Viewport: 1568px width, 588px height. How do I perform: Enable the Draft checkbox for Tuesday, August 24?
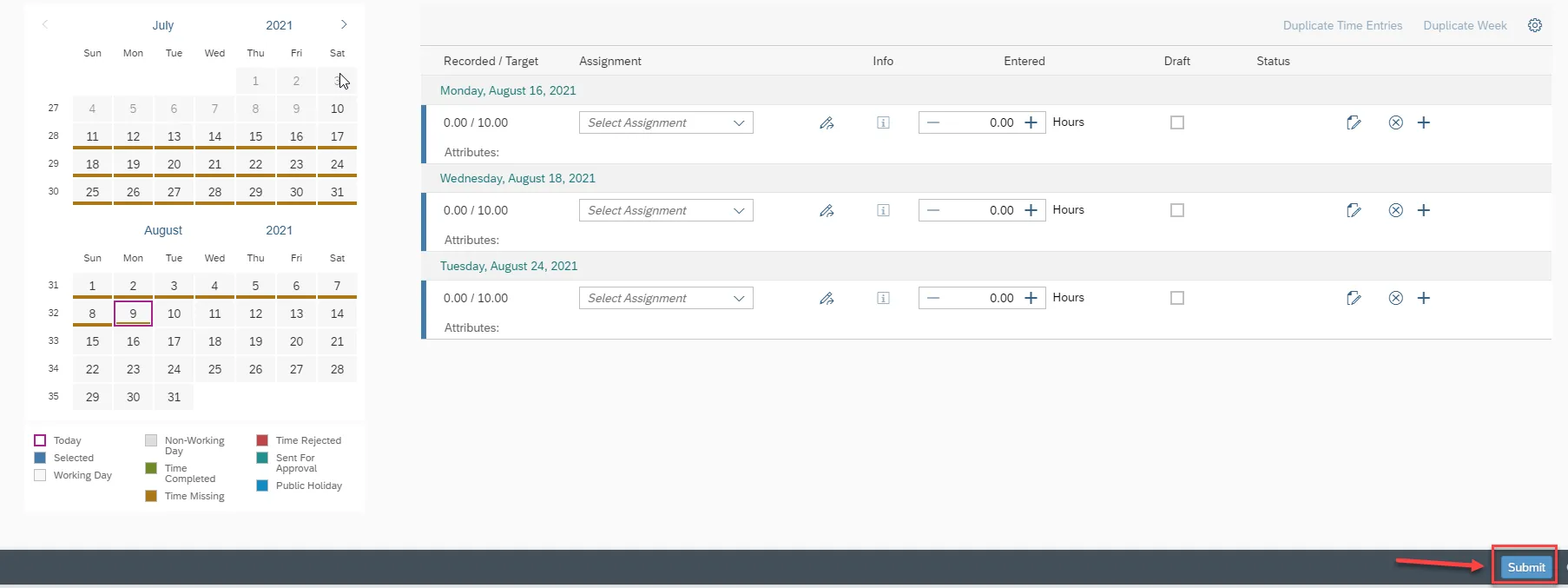1177,298
